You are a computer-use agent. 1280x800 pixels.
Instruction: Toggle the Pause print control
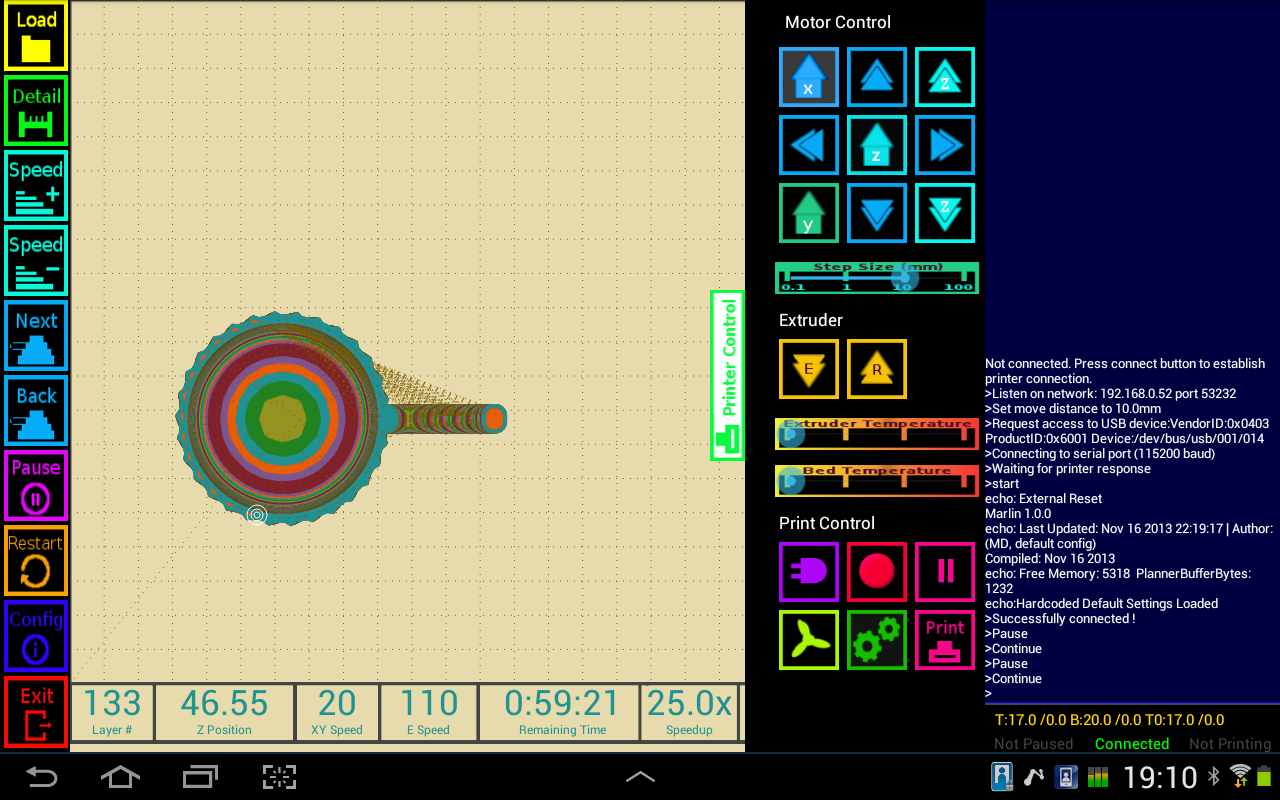[944, 571]
